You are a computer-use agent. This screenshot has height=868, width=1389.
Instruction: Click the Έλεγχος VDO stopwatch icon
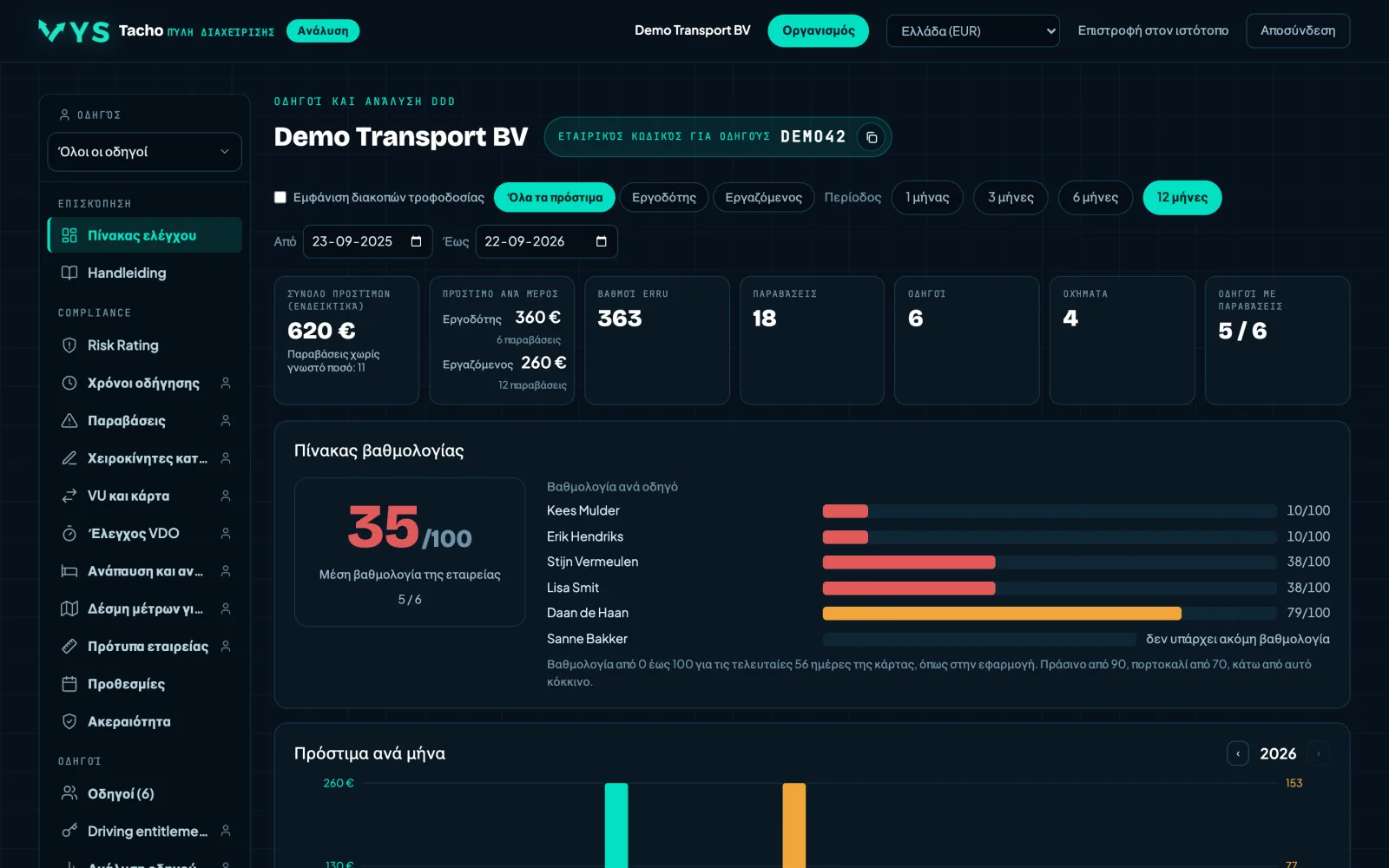[x=69, y=534]
